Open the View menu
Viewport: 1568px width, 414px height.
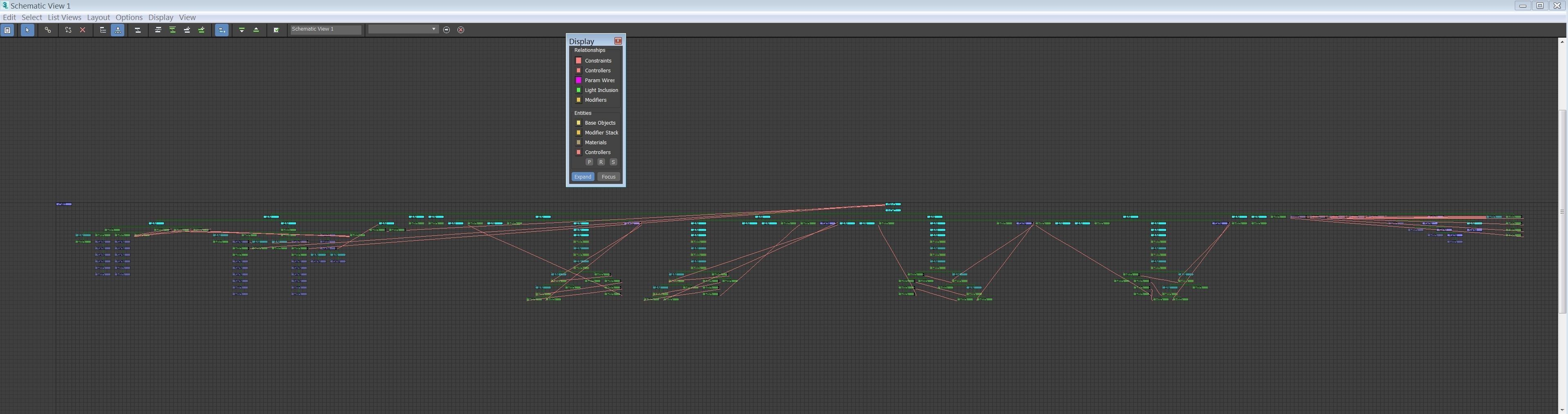tap(187, 17)
